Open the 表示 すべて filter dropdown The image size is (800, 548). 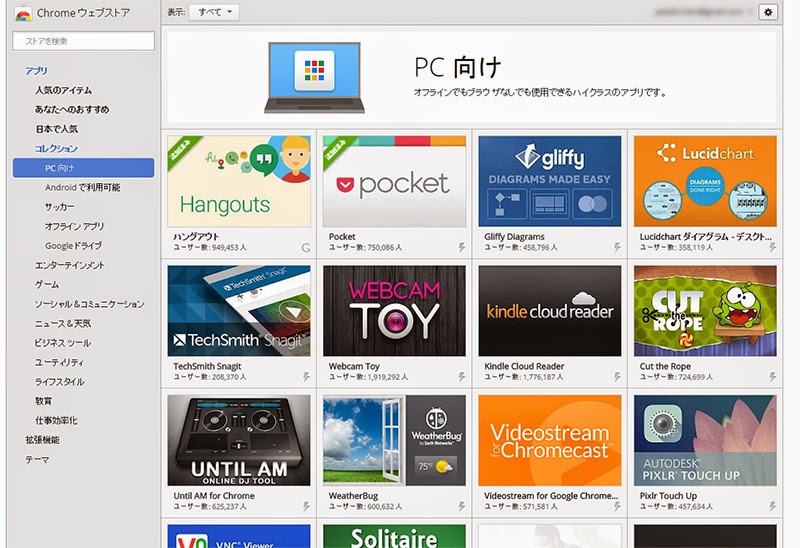point(214,12)
